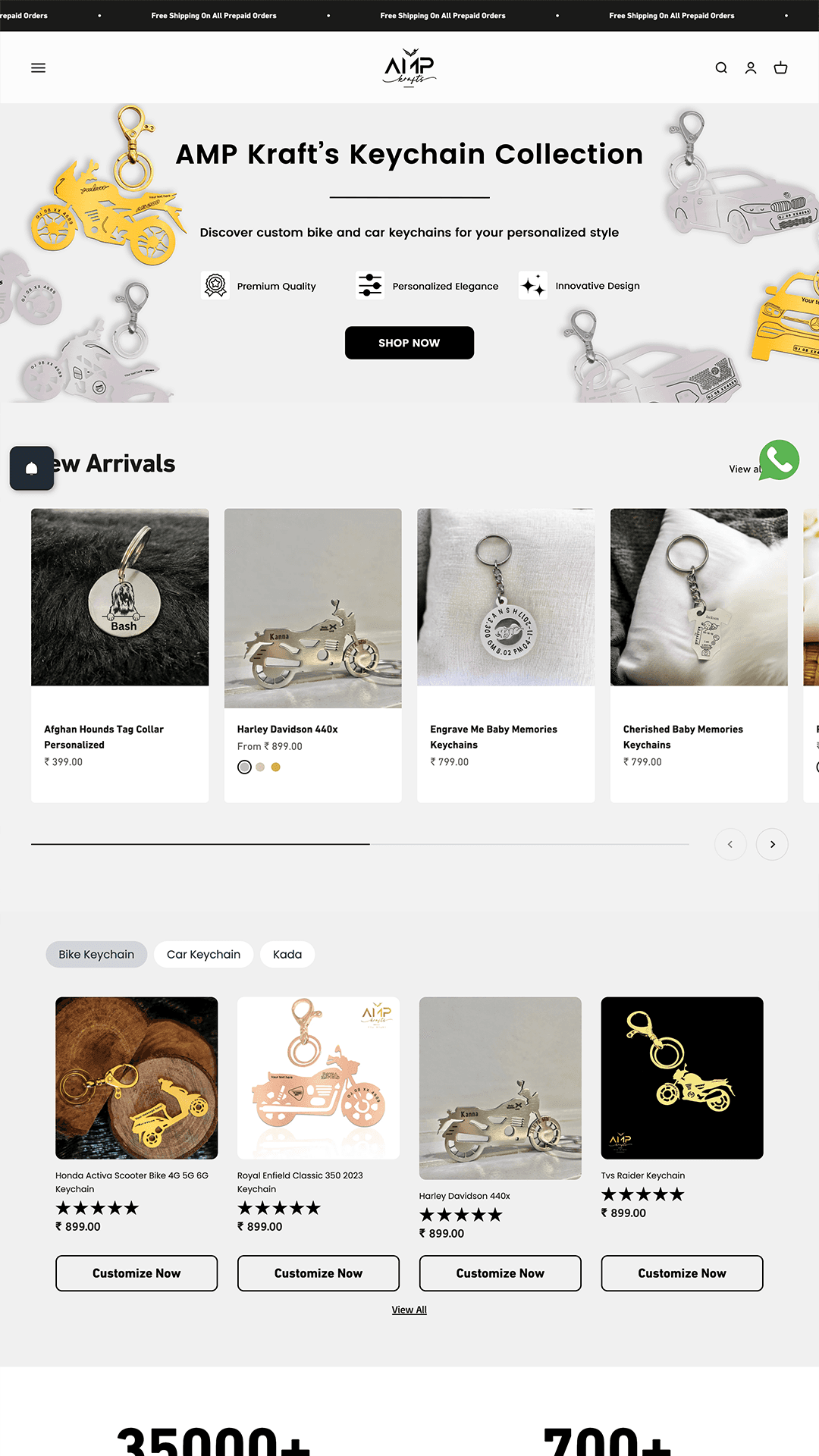The image size is (819, 1456).
Task: Select the Kada filter chip
Action: (x=287, y=954)
